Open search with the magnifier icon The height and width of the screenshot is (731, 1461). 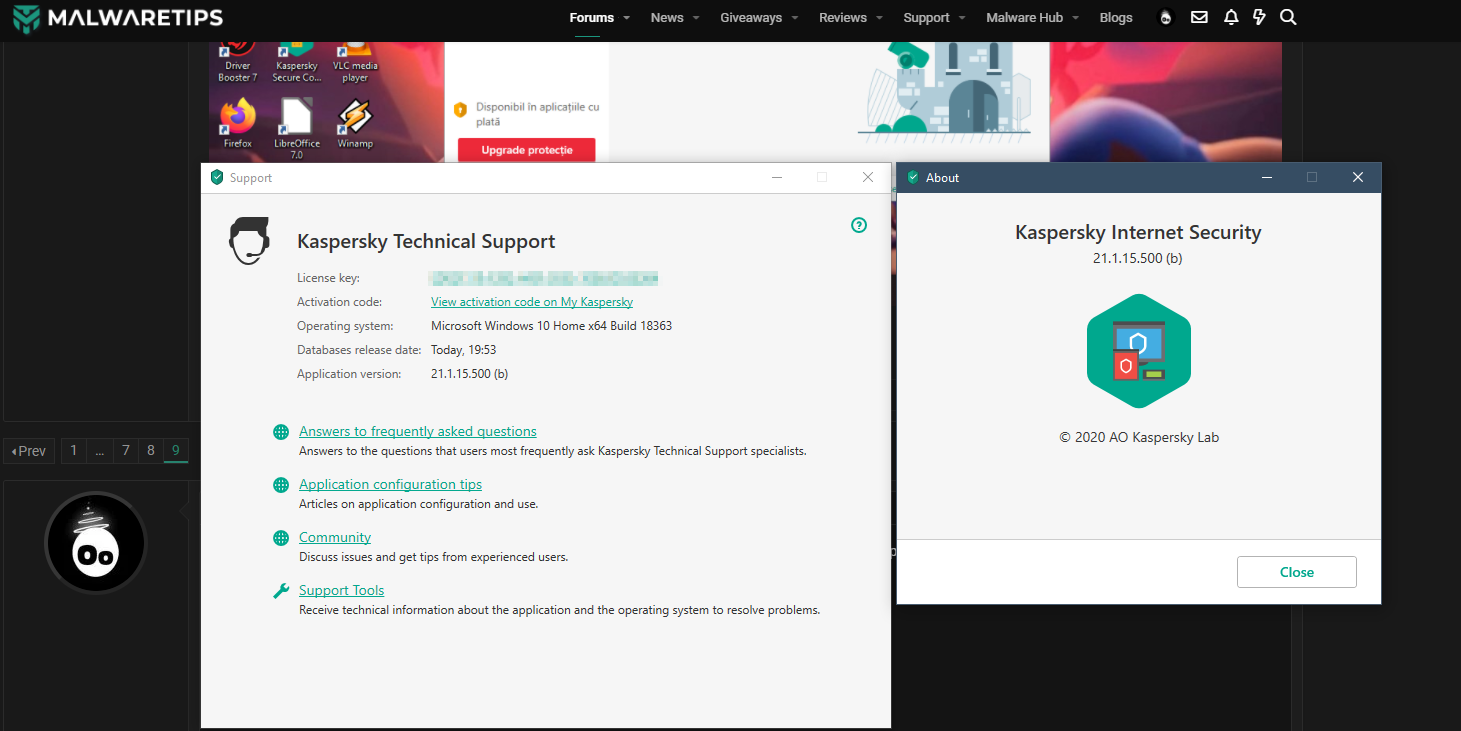pyautogui.click(x=1288, y=18)
